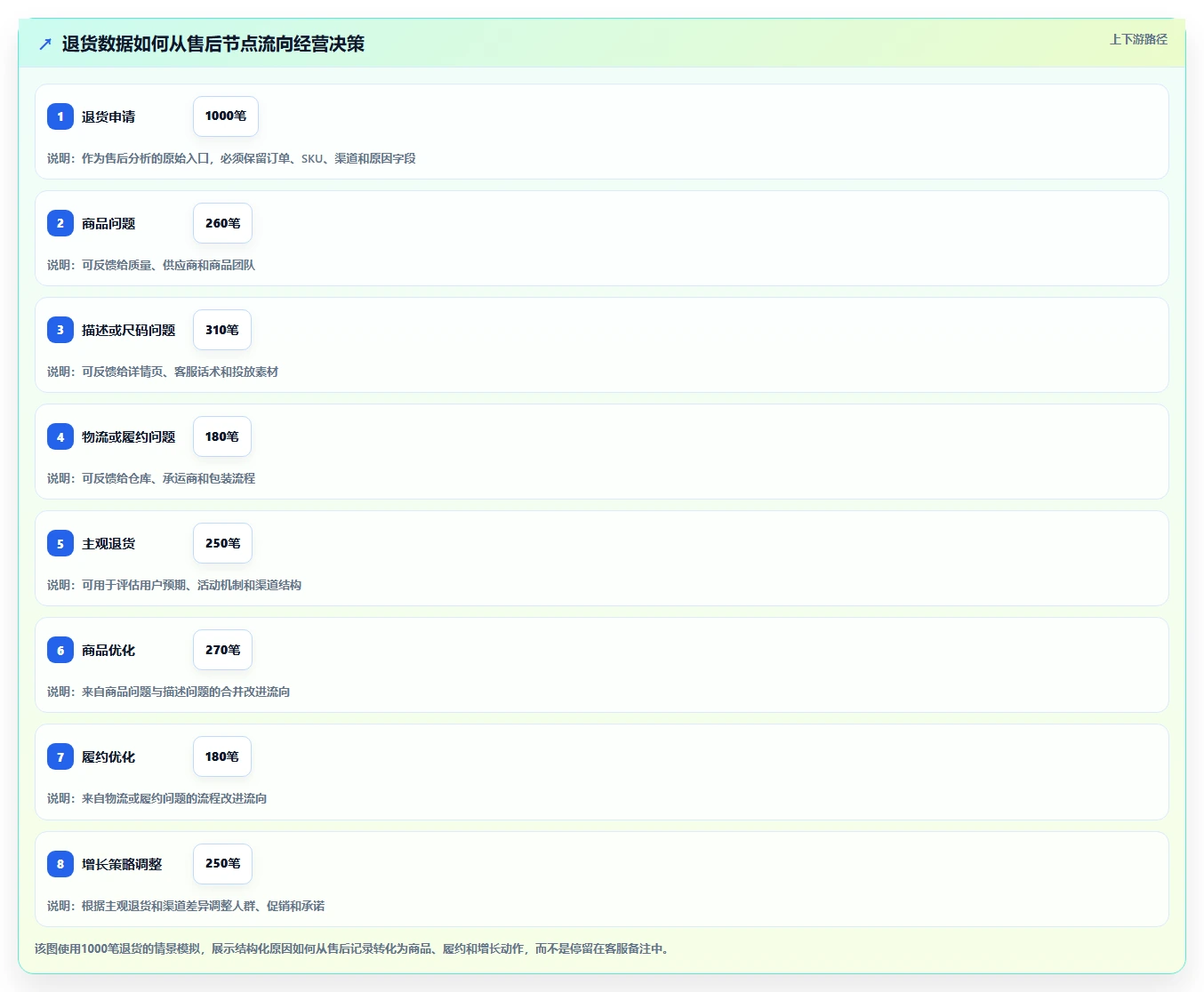The width and height of the screenshot is (1204, 992).
Task: Click the 退货申请 node label
Action: [x=108, y=116]
